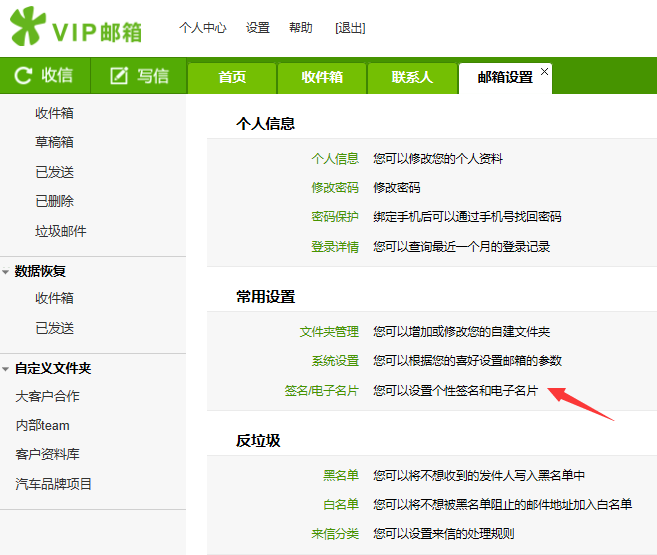Open 已发送 folder below 草稿箱
Screen dimensions: 657x555
(54, 172)
